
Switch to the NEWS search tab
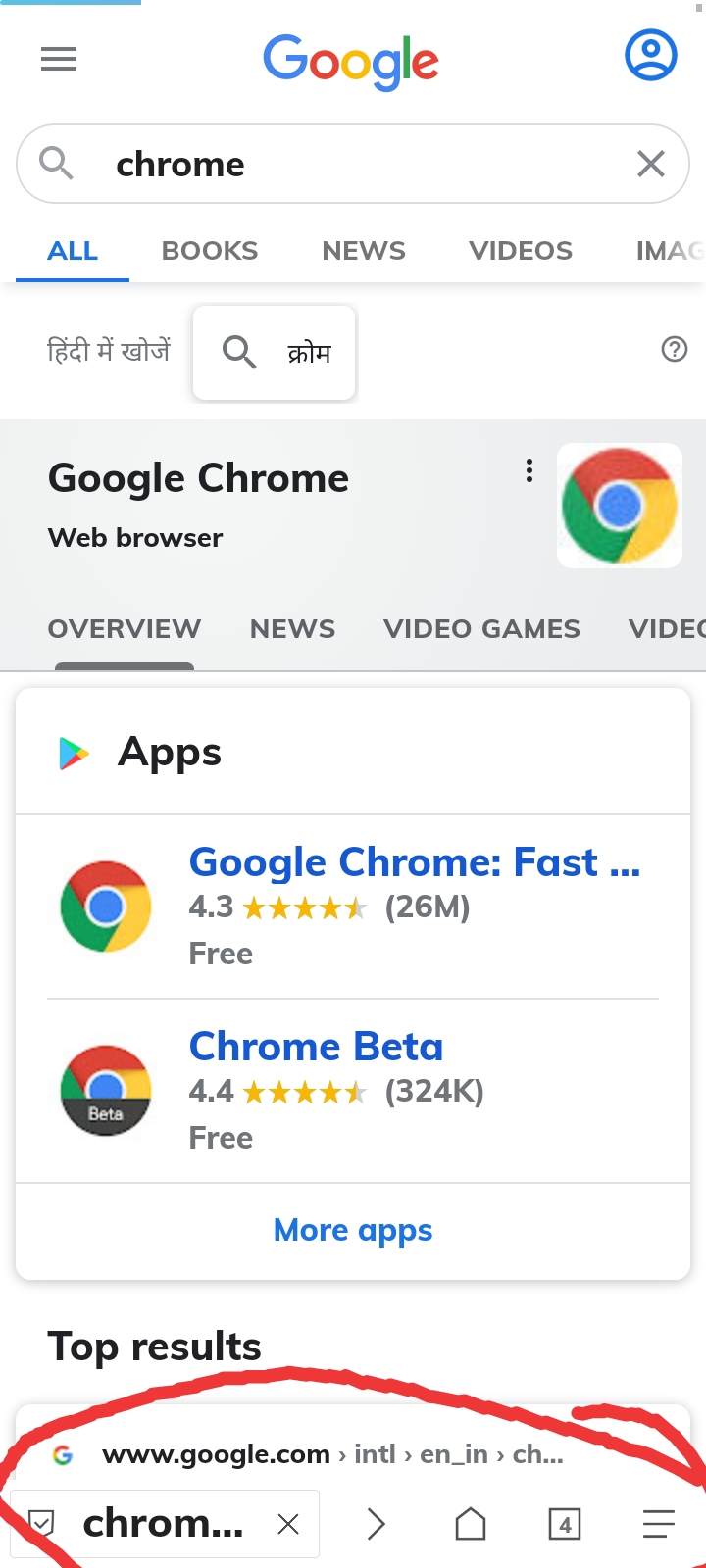pos(364,251)
